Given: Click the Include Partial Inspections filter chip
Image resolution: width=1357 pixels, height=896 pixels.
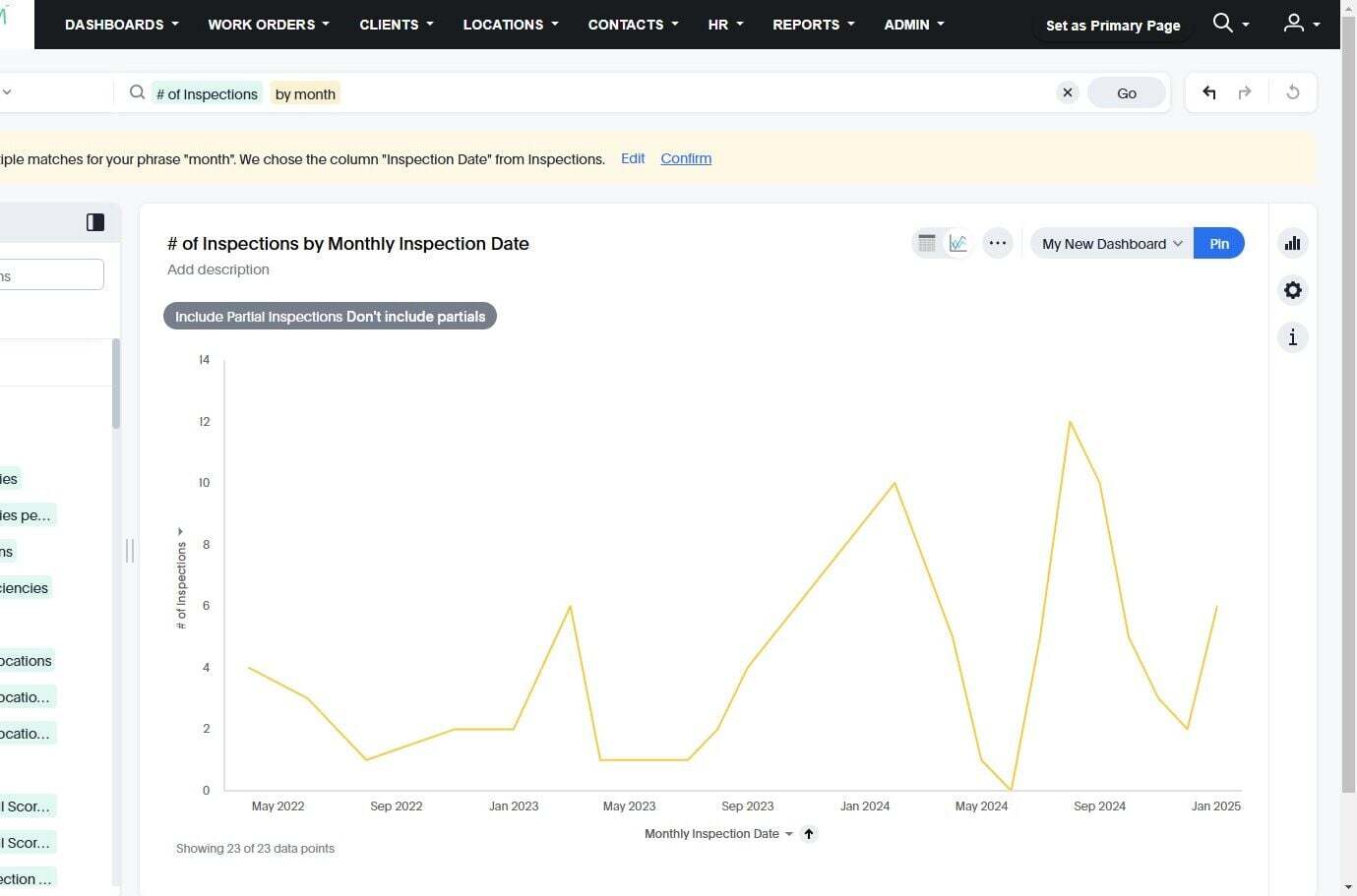Looking at the screenshot, I should point(330,317).
